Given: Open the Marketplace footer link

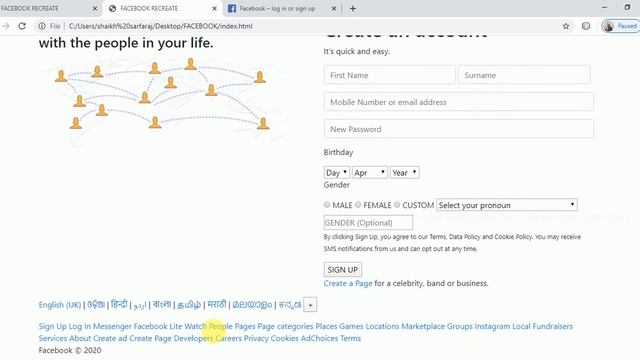Looking at the screenshot, I should tap(423, 326).
